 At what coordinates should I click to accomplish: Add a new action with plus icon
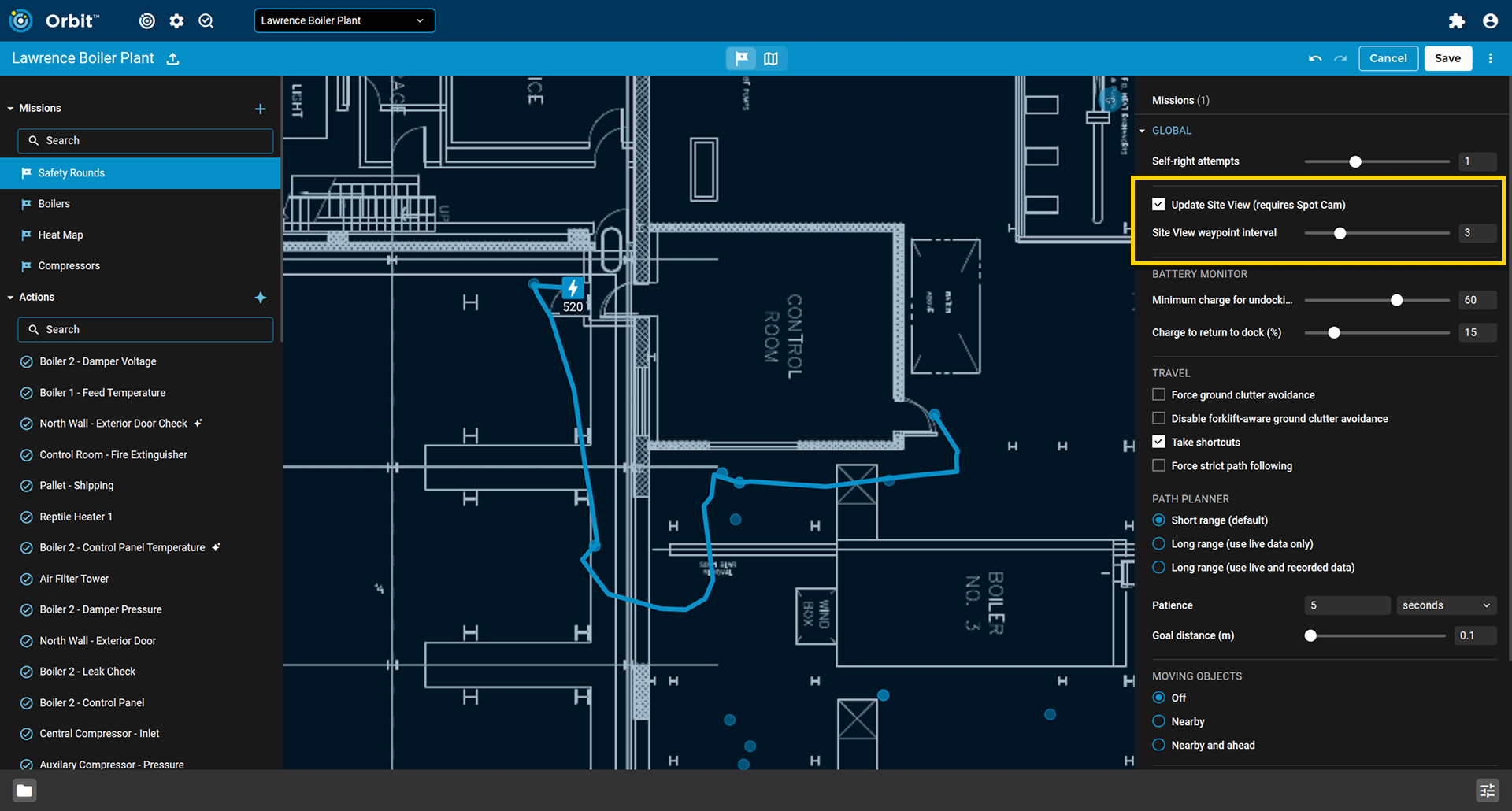(261, 298)
